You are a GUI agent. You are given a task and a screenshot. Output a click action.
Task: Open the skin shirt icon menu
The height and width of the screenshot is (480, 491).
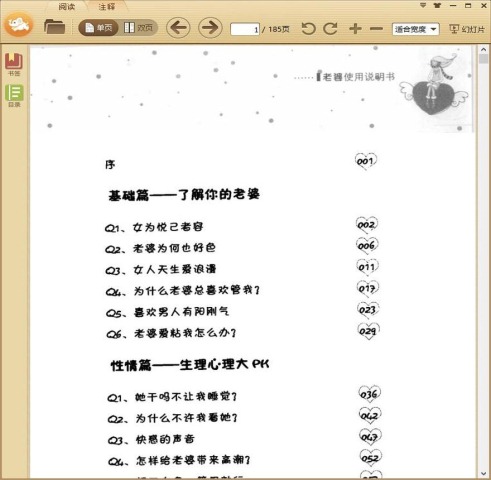coord(437,5)
